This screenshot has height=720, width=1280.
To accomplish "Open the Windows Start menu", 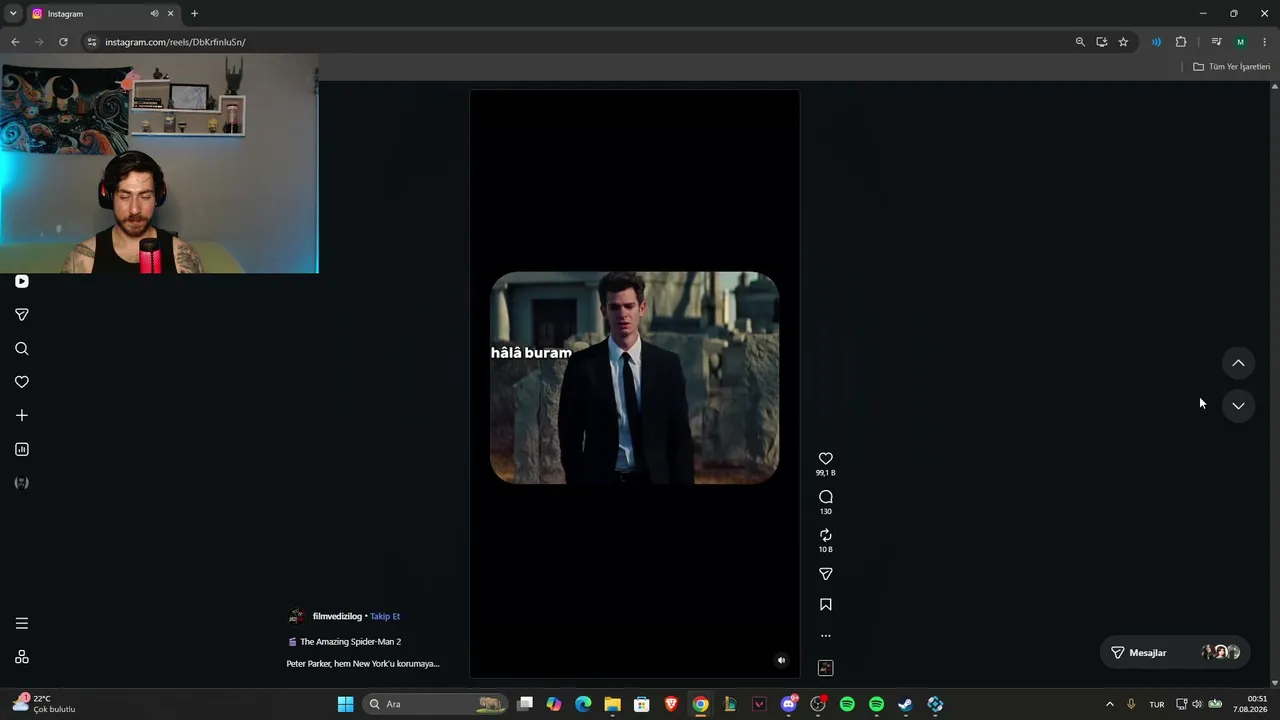I will pos(345,704).
